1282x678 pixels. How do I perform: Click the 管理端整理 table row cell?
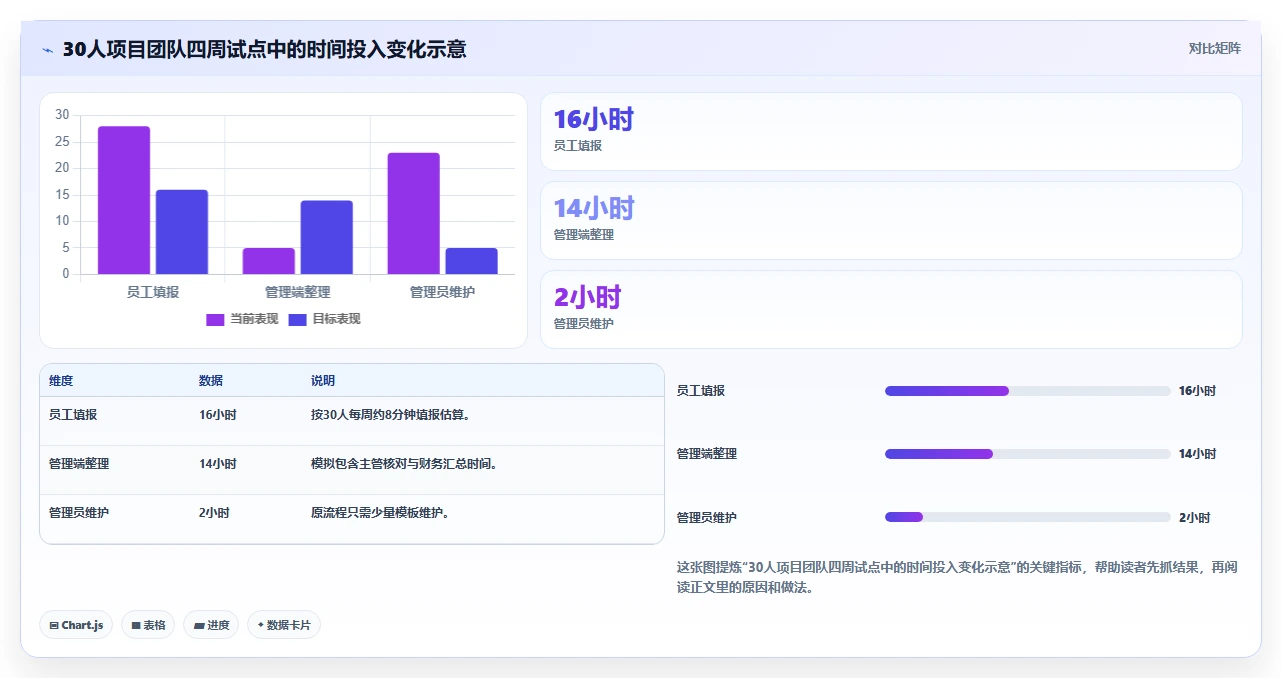point(79,464)
